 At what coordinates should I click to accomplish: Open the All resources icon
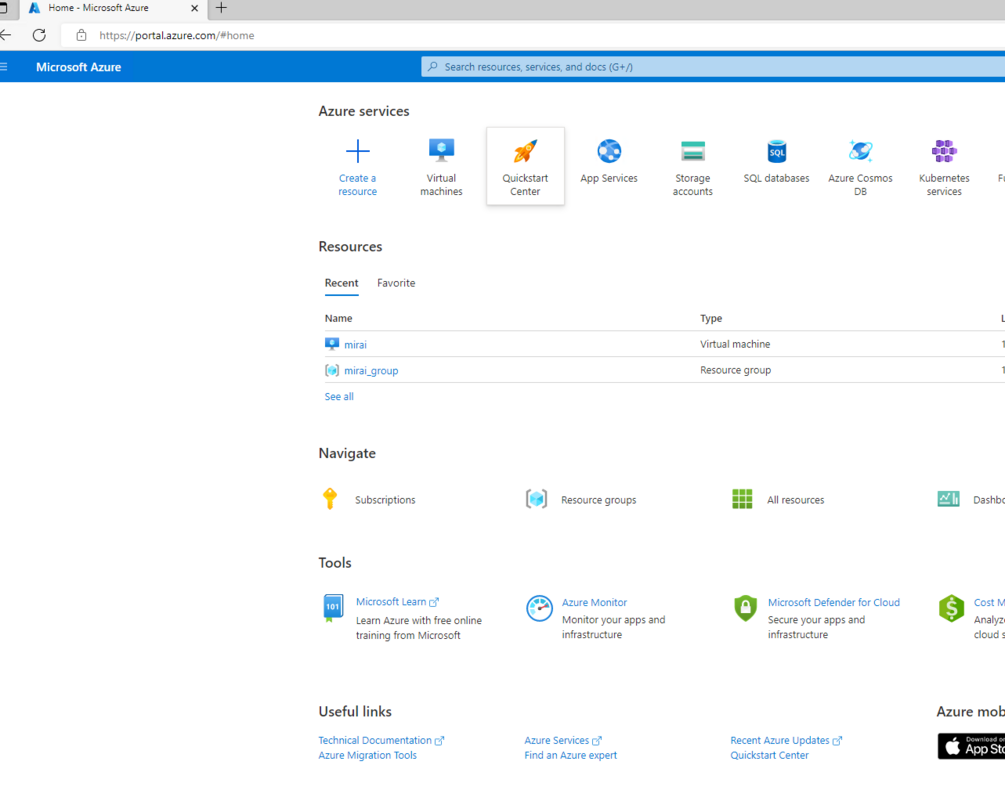click(x=743, y=498)
